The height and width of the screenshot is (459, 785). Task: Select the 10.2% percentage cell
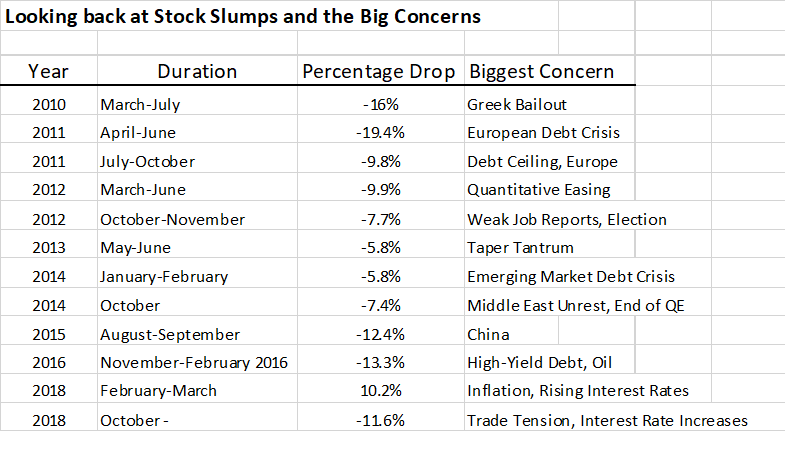click(383, 391)
